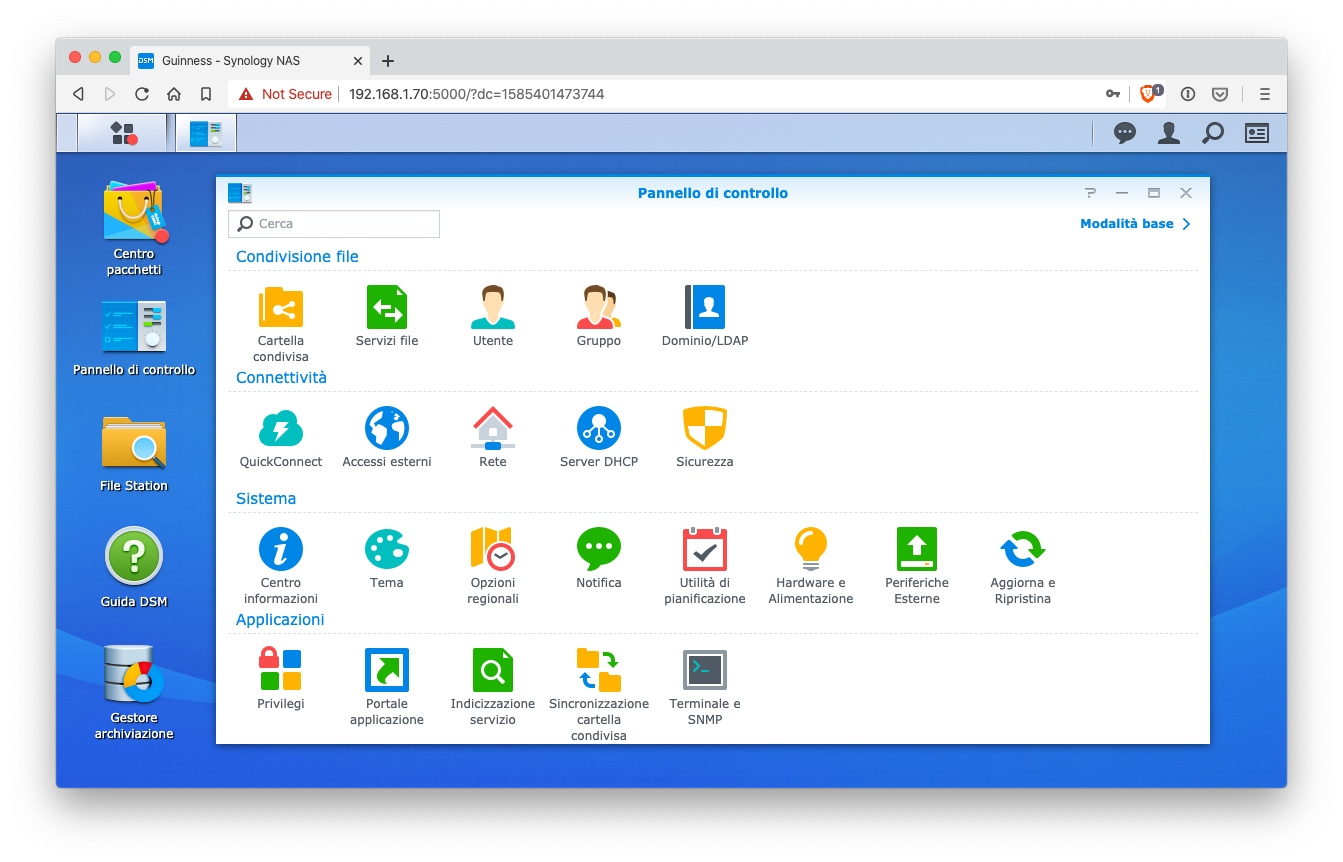This screenshot has height=862, width=1343.
Task: Click the browser address bar URL
Action: tap(476, 94)
